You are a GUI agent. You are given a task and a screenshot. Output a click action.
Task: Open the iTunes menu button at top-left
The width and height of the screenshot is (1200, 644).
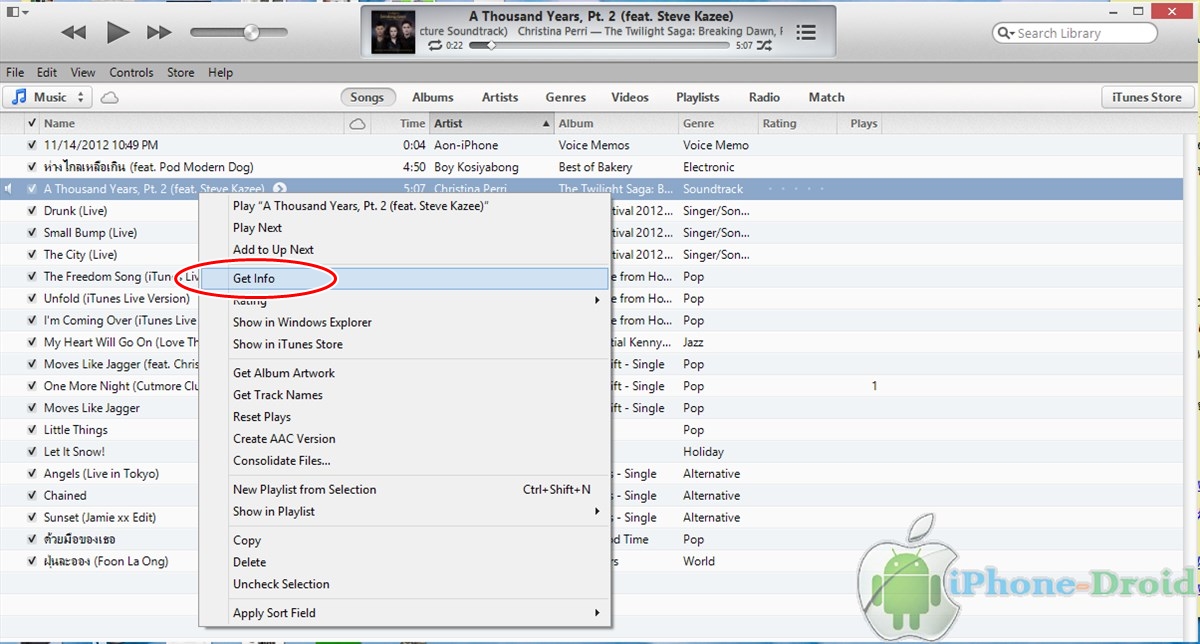click(17, 12)
